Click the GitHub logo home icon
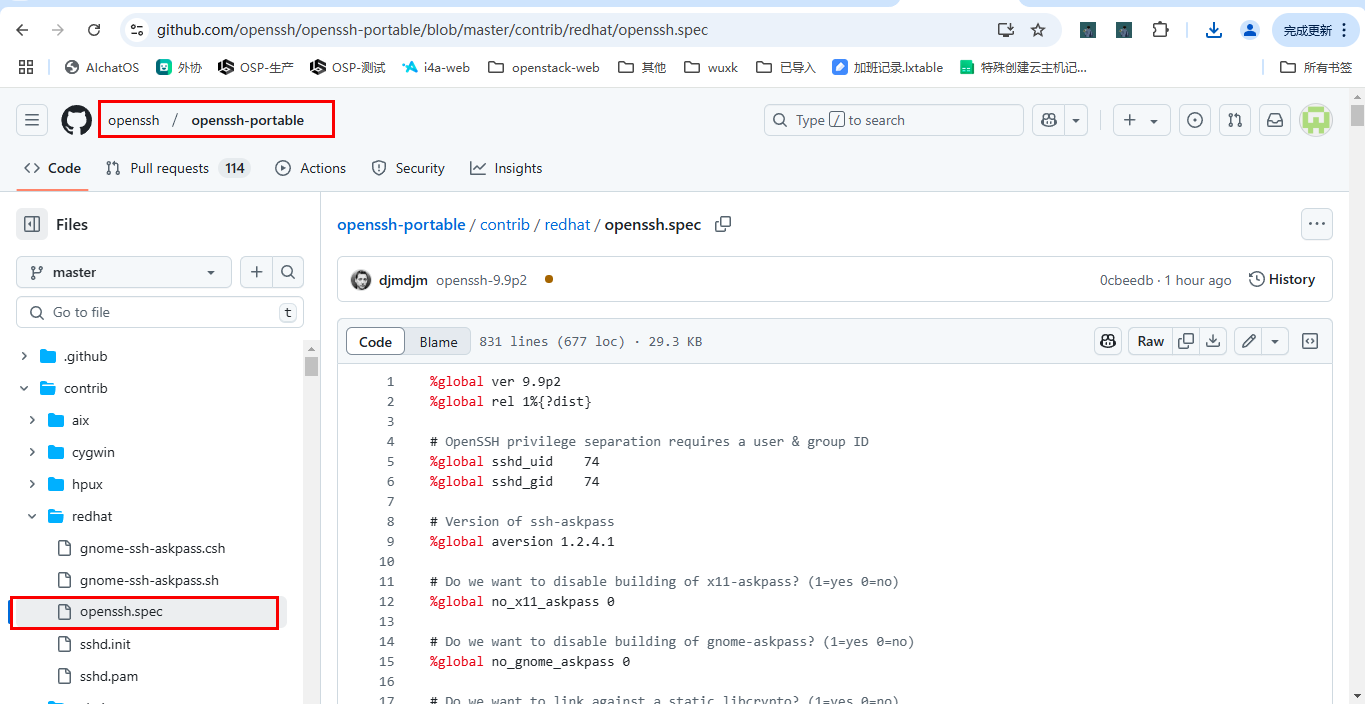Image resolution: width=1365 pixels, height=704 pixels. [x=77, y=120]
